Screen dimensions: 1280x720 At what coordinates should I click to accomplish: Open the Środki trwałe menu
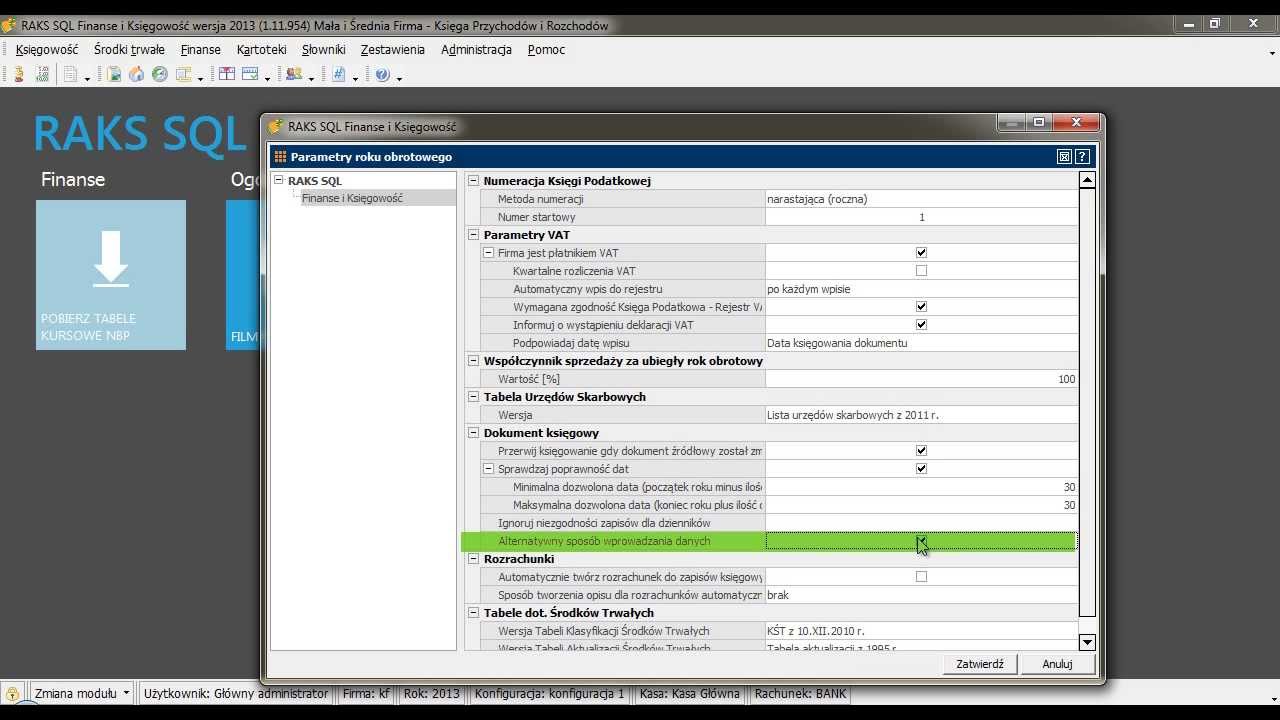[x=129, y=49]
